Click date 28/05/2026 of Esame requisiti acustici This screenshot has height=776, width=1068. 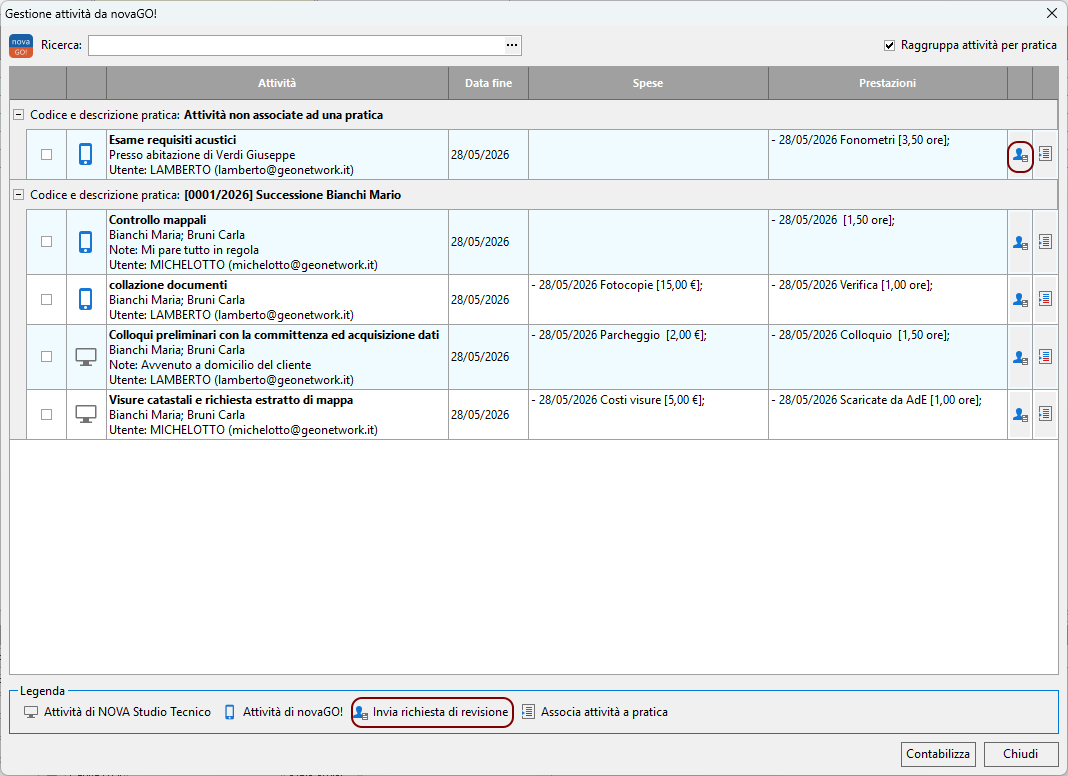coord(480,155)
